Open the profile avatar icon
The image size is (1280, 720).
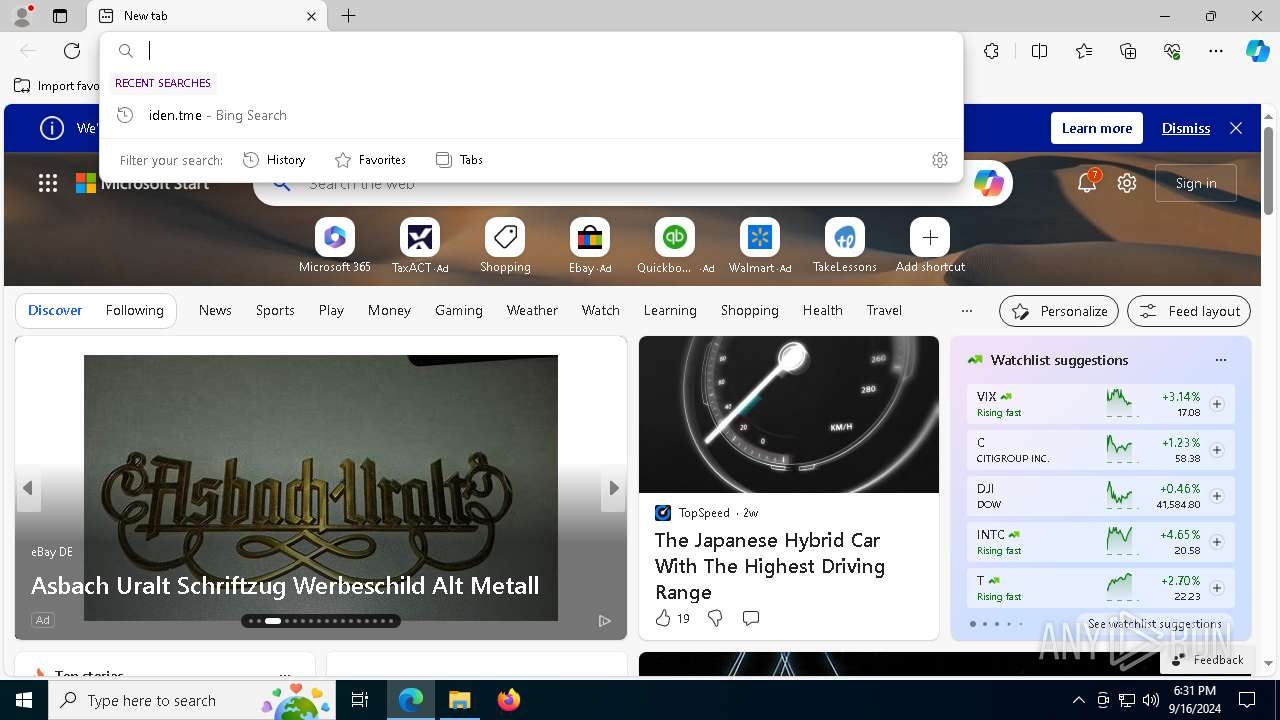21,16
